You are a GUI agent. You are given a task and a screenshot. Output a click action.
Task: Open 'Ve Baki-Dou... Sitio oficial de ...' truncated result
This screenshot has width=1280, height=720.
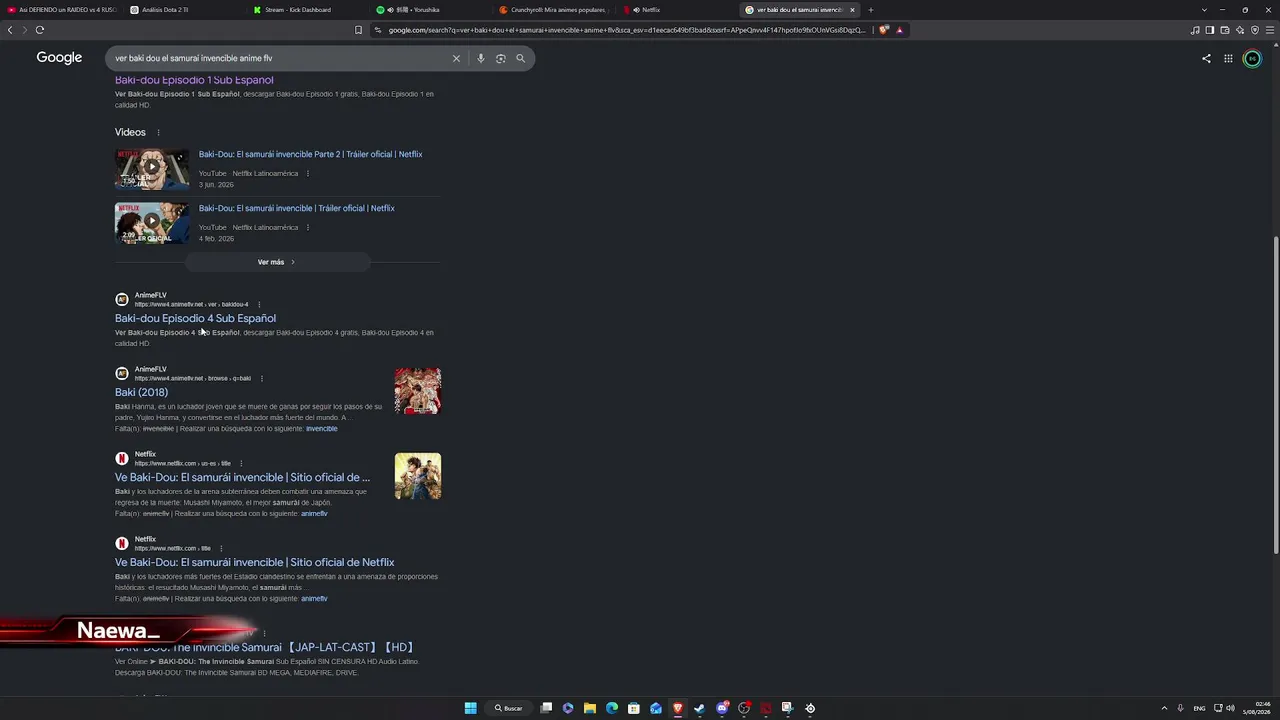(x=242, y=477)
